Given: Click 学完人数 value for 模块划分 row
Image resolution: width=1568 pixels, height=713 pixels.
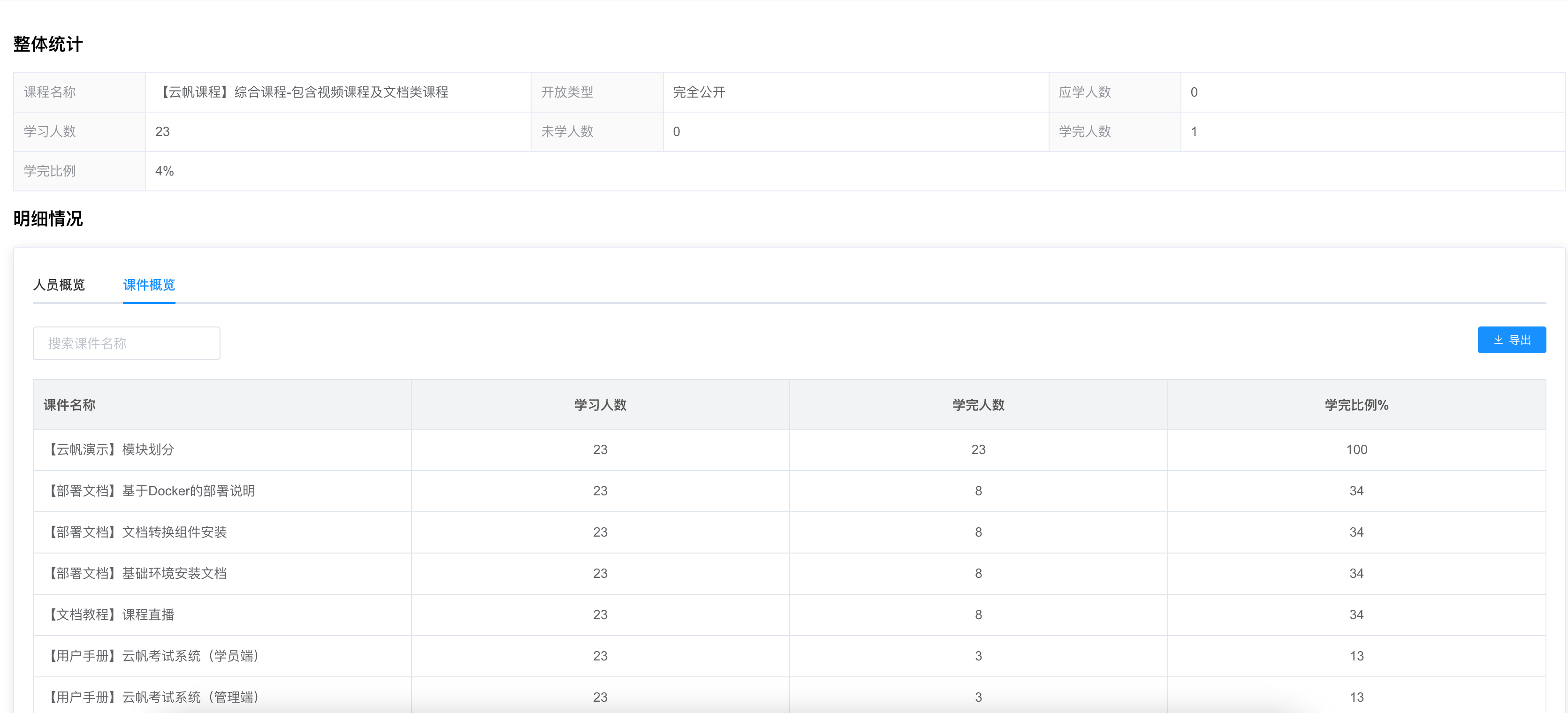Looking at the screenshot, I should coord(978,450).
